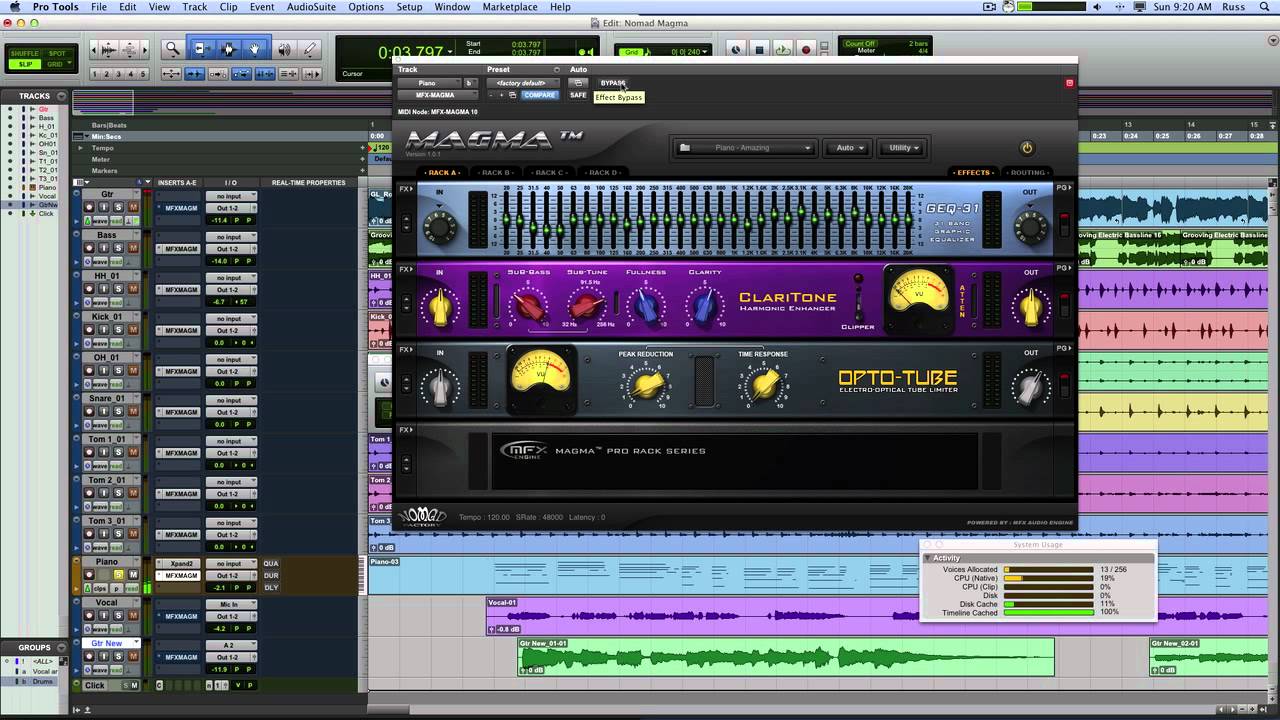Solo the Bass track
This screenshot has width=1280, height=720.
tap(118, 248)
